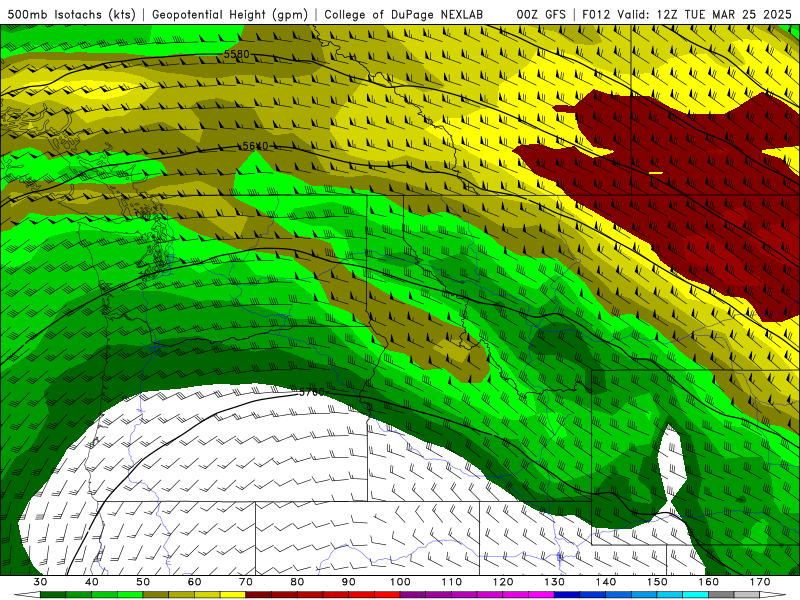
Task: Click the '500mb Isotachs (kts)' title text
Action: pos(71,15)
